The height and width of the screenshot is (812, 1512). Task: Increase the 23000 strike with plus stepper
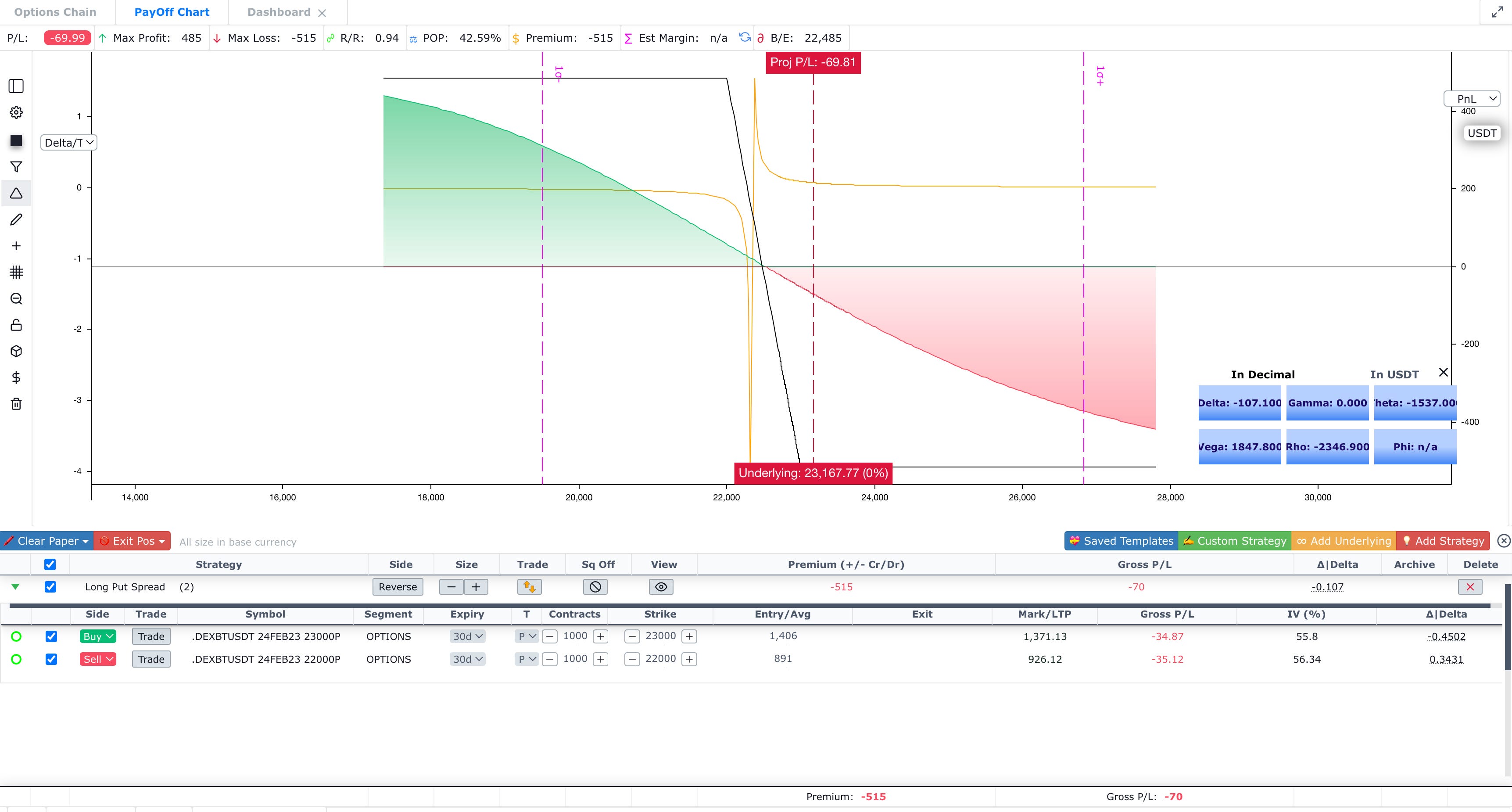[689, 636]
